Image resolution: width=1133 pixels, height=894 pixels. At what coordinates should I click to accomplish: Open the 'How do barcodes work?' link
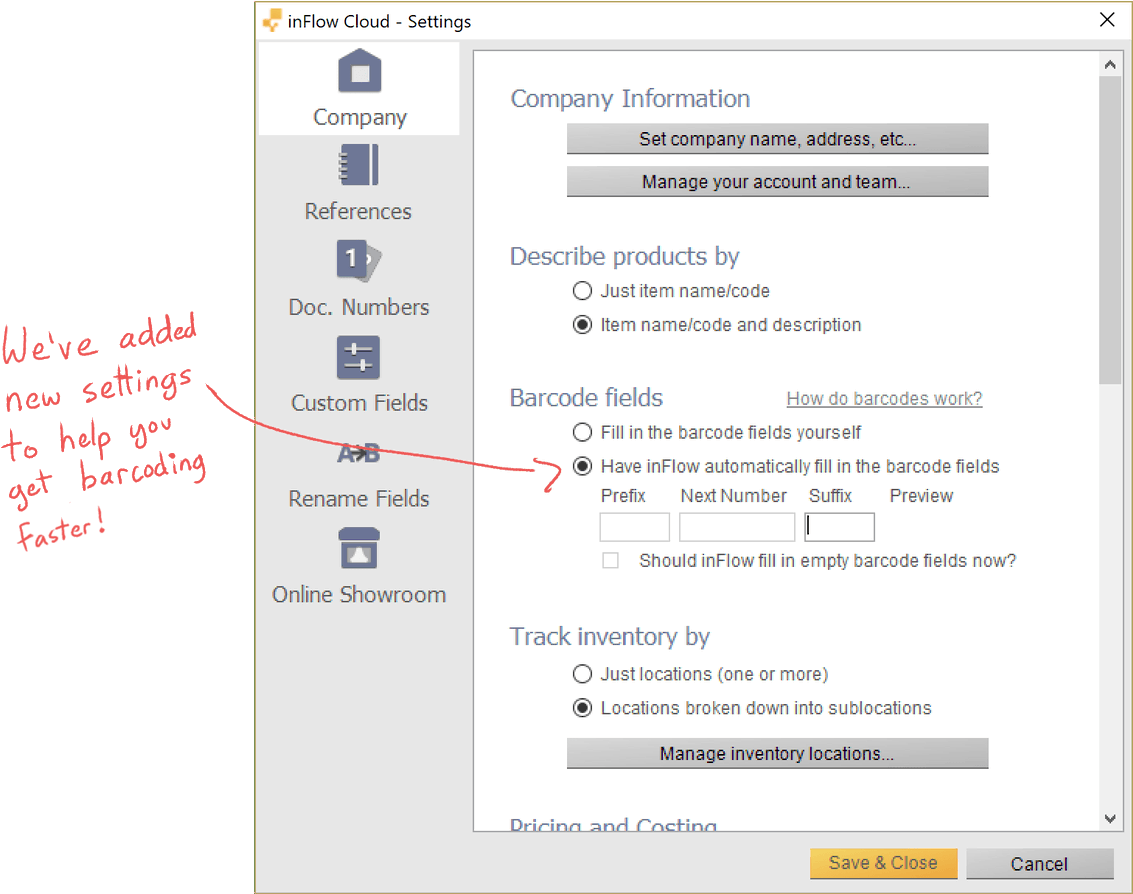pyautogui.click(x=884, y=399)
